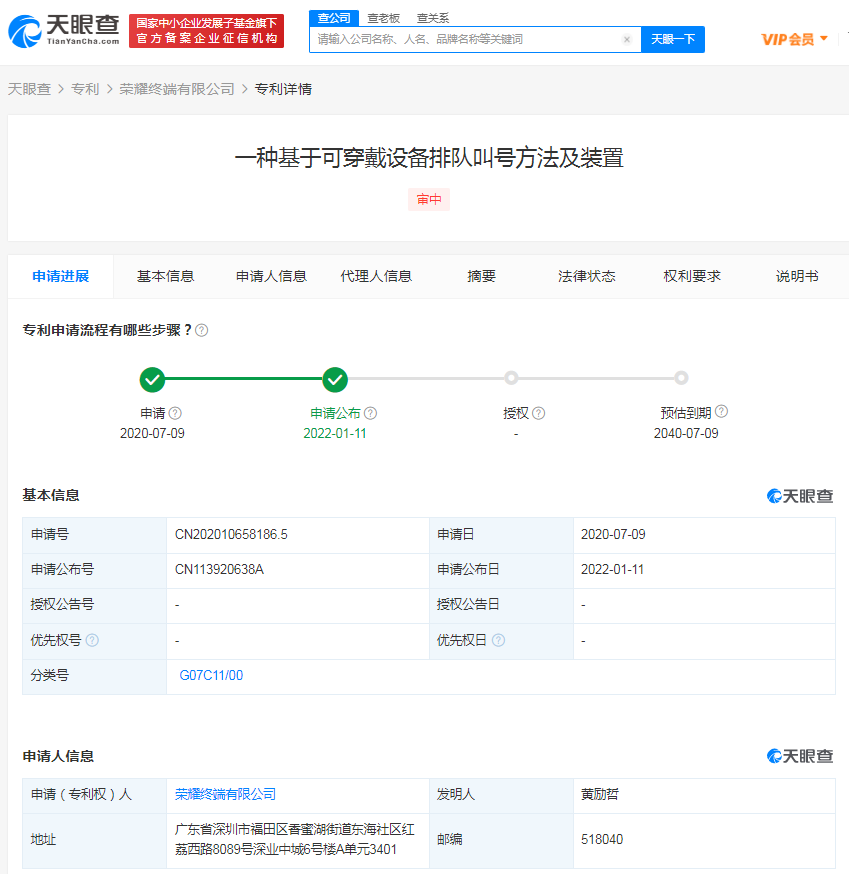Select application number CN202010658186.5
849x874 pixels.
click(x=231, y=535)
